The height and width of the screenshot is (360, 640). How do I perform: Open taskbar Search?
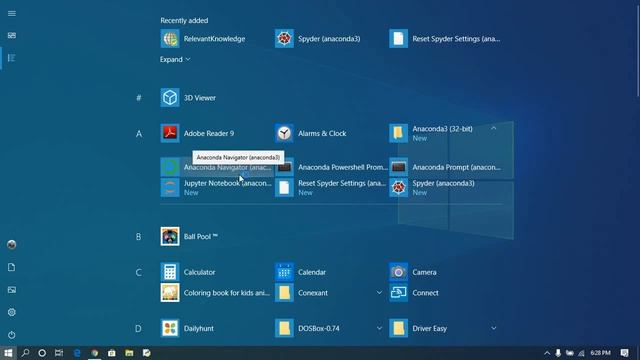25,353
